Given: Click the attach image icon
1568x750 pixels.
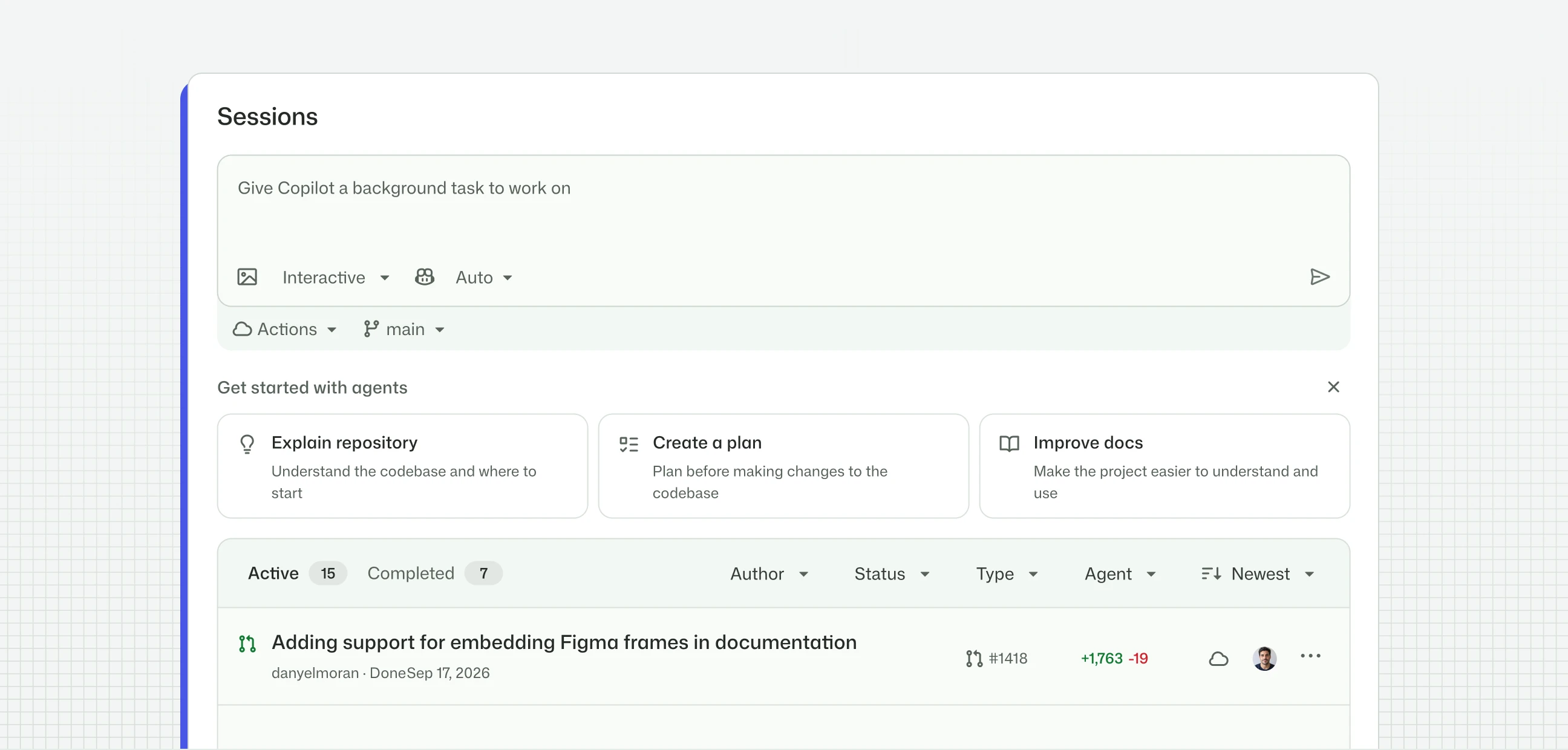Looking at the screenshot, I should click(x=247, y=277).
